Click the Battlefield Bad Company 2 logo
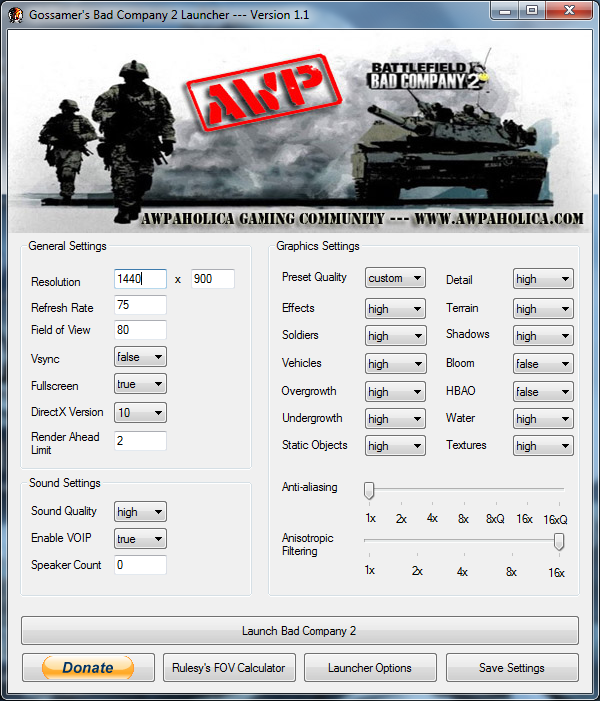600x701 pixels. (x=426, y=75)
